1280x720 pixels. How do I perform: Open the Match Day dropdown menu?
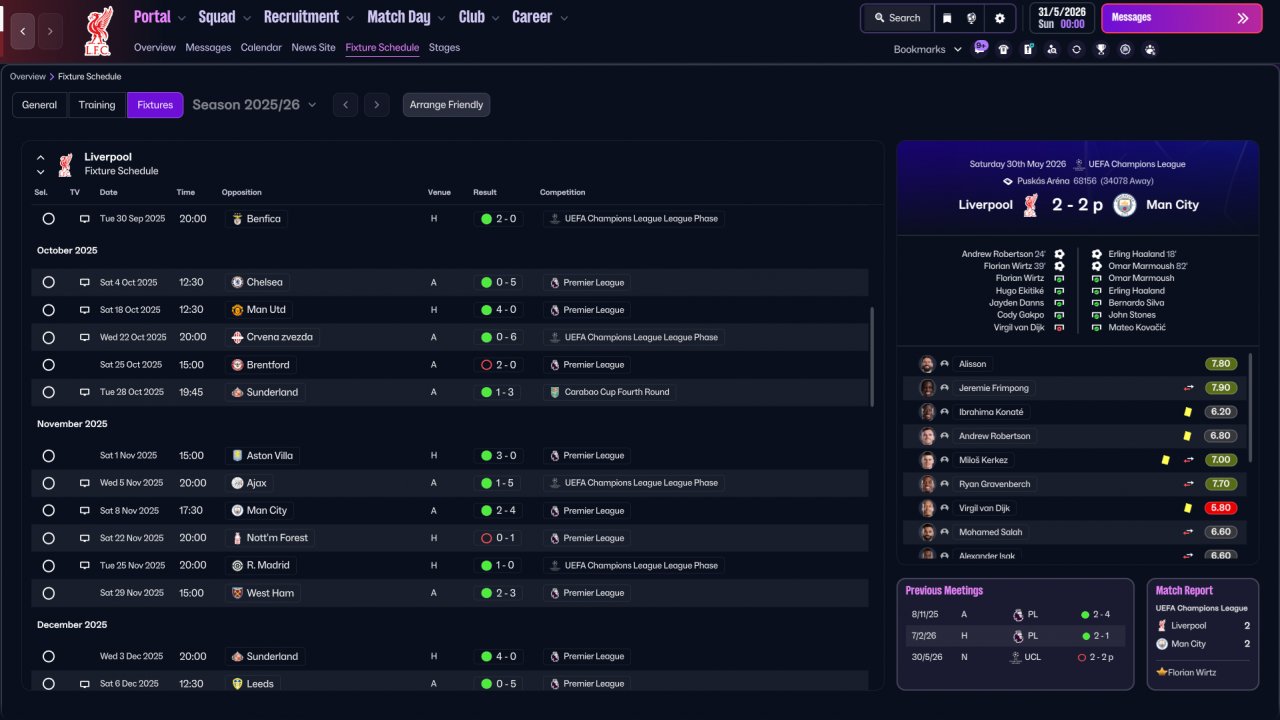(406, 17)
